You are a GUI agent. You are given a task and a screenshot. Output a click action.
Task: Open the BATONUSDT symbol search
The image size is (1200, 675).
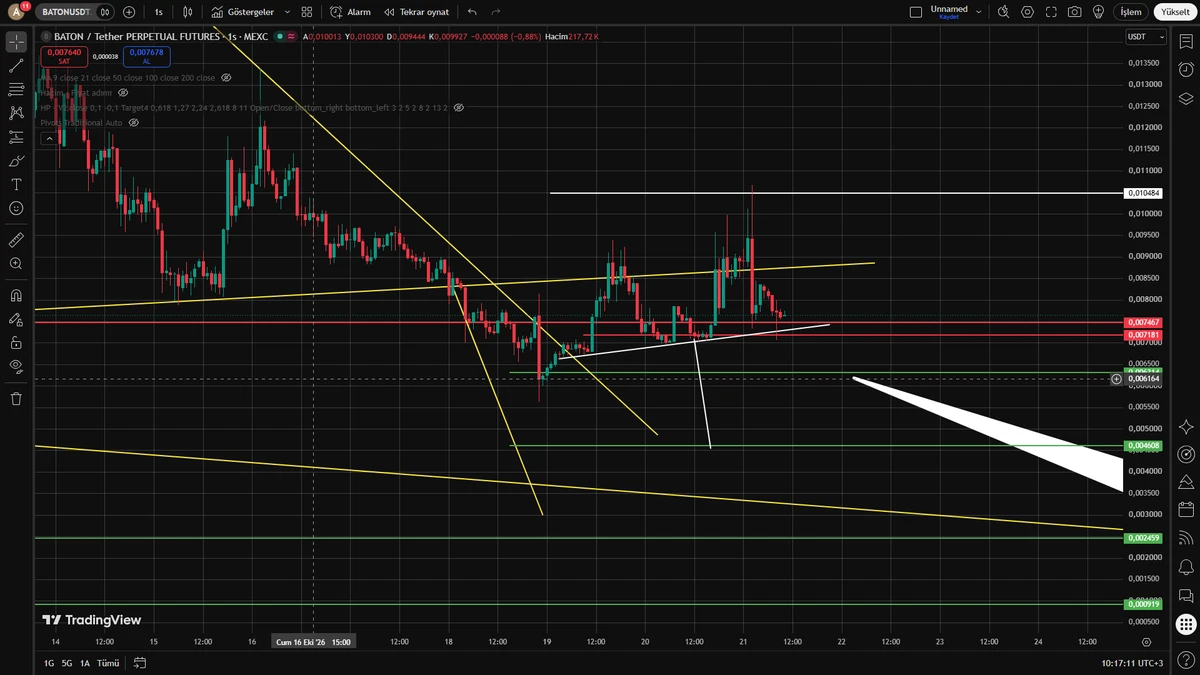[67, 12]
